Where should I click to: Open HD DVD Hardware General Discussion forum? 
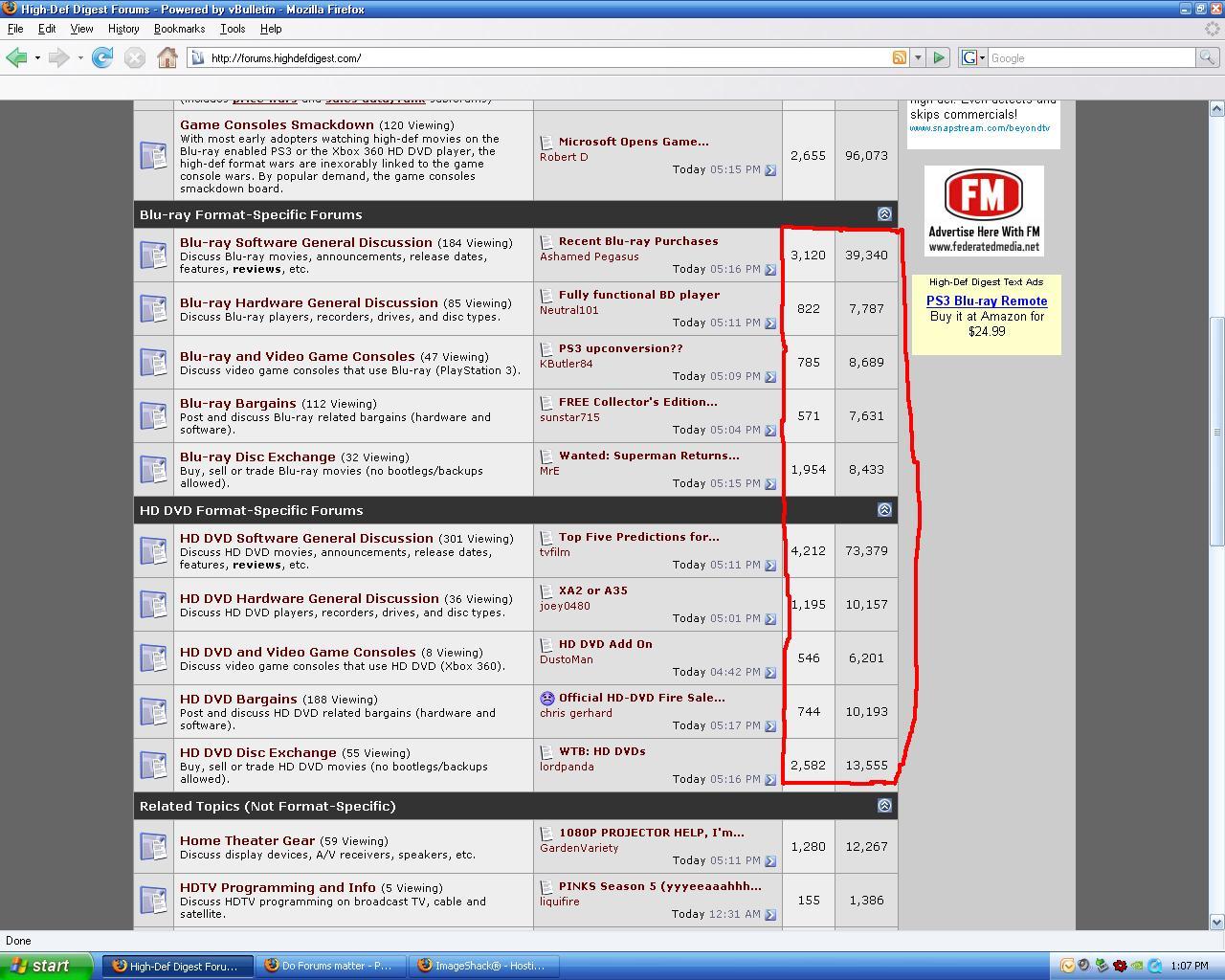309,598
